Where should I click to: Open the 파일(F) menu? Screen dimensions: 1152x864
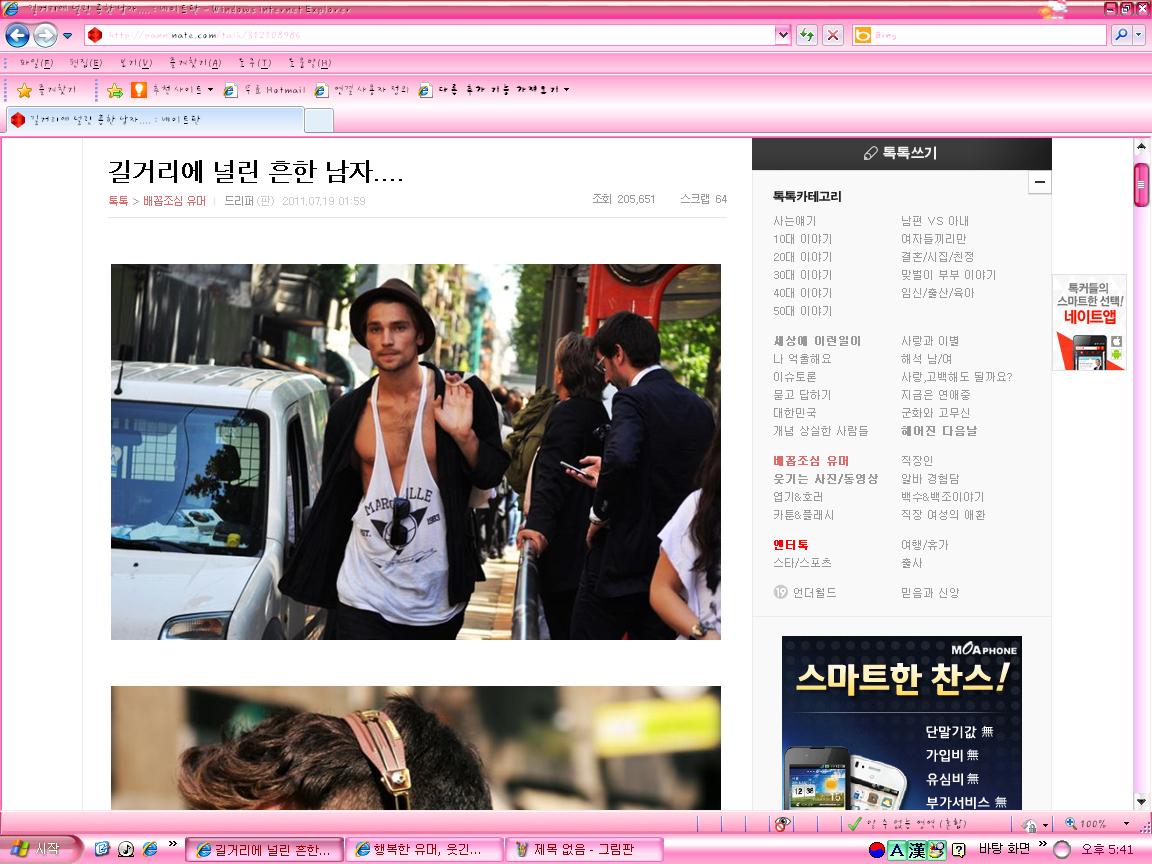pos(36,63)
